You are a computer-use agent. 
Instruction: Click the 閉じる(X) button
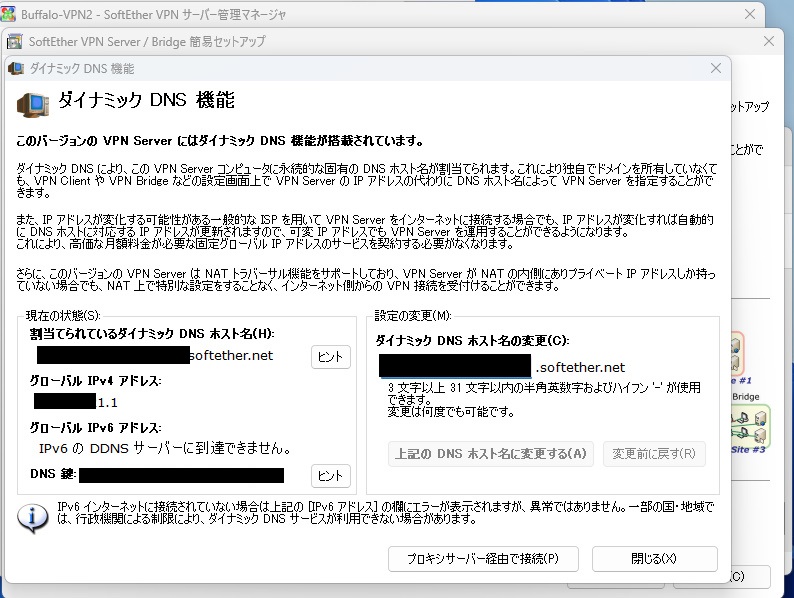point(654,559)
